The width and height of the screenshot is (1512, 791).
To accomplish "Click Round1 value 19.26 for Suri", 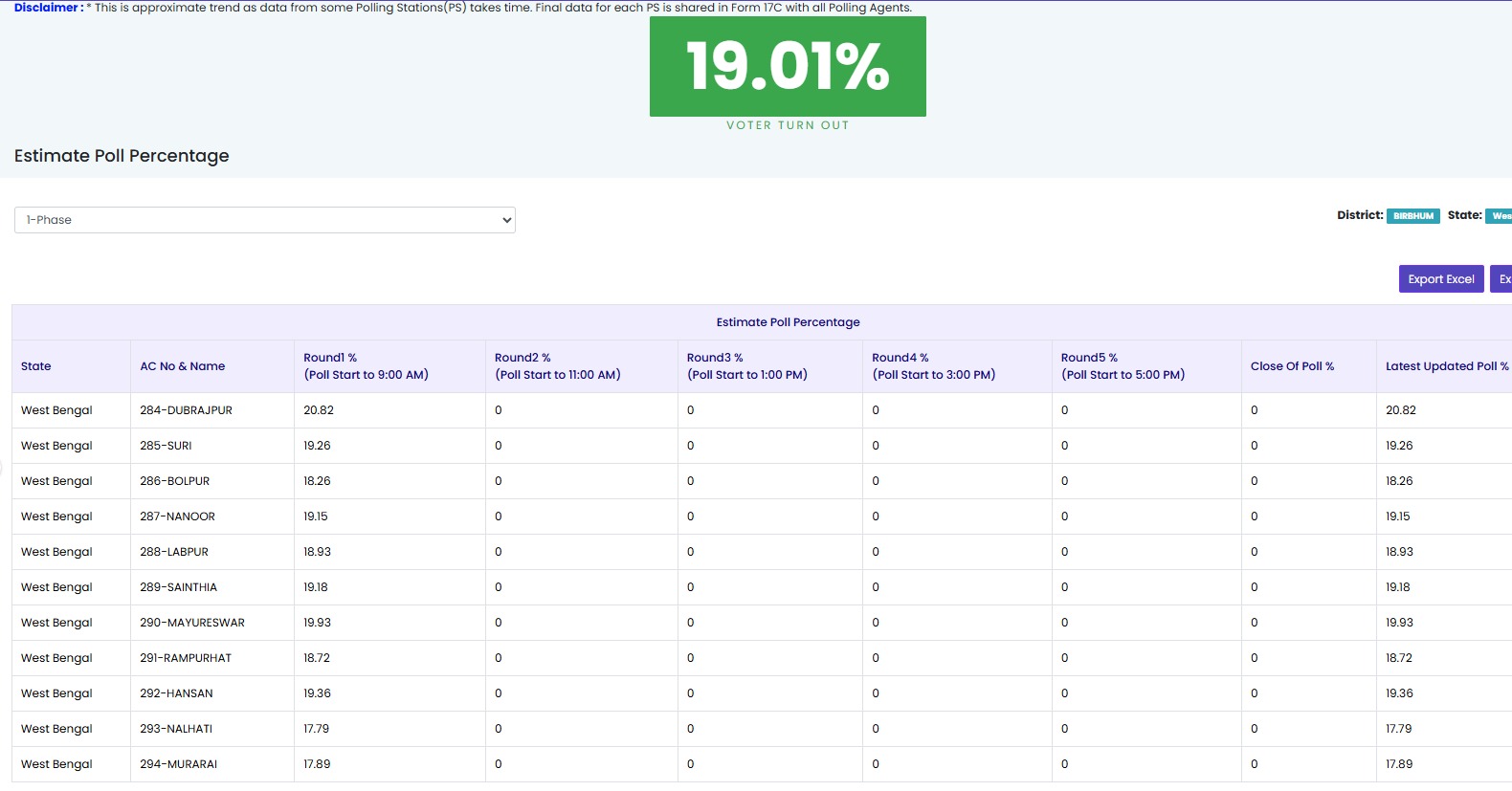I will tap(317, 446).
